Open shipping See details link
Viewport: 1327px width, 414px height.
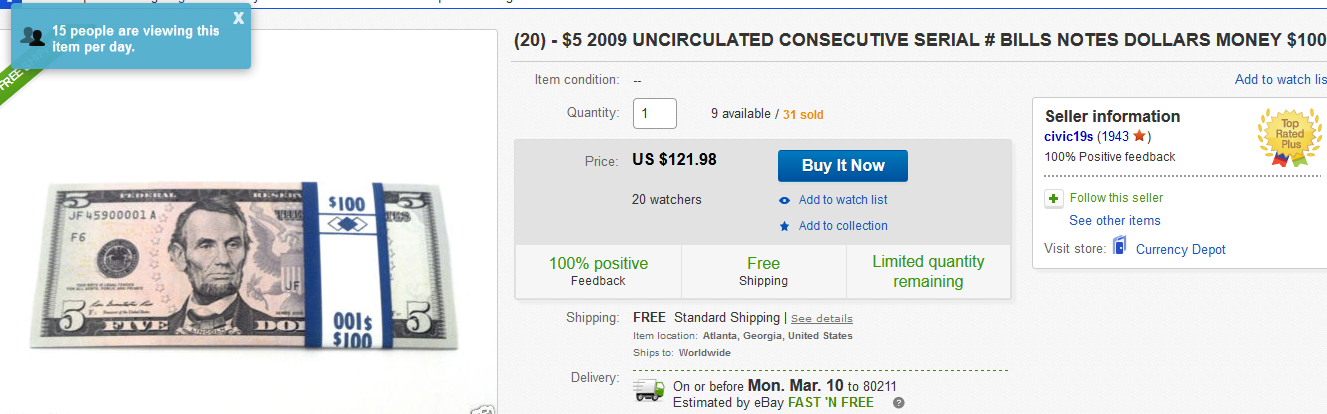click(x=822, y=318)
